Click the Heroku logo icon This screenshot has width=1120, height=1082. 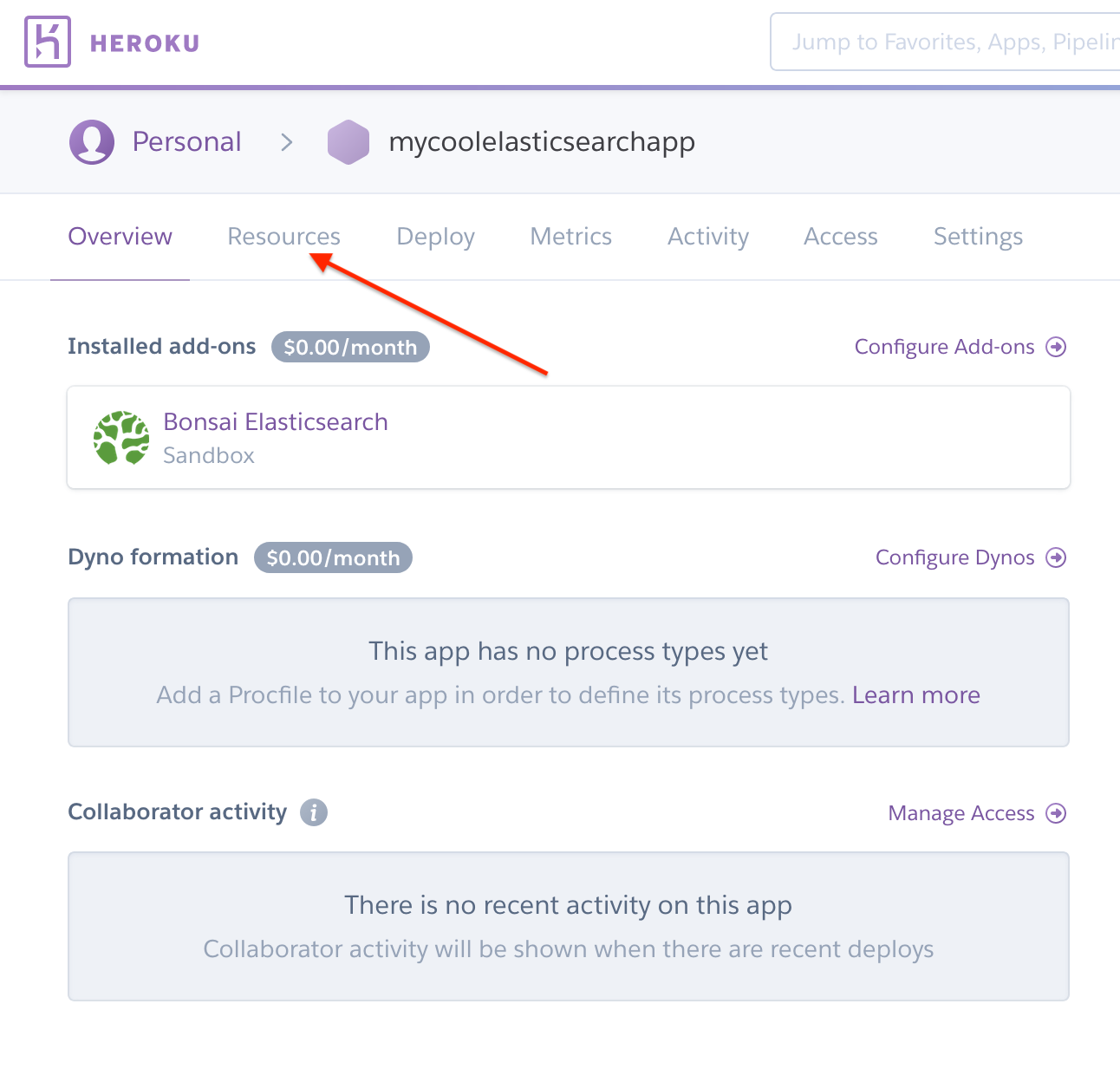tap(48, 42)
